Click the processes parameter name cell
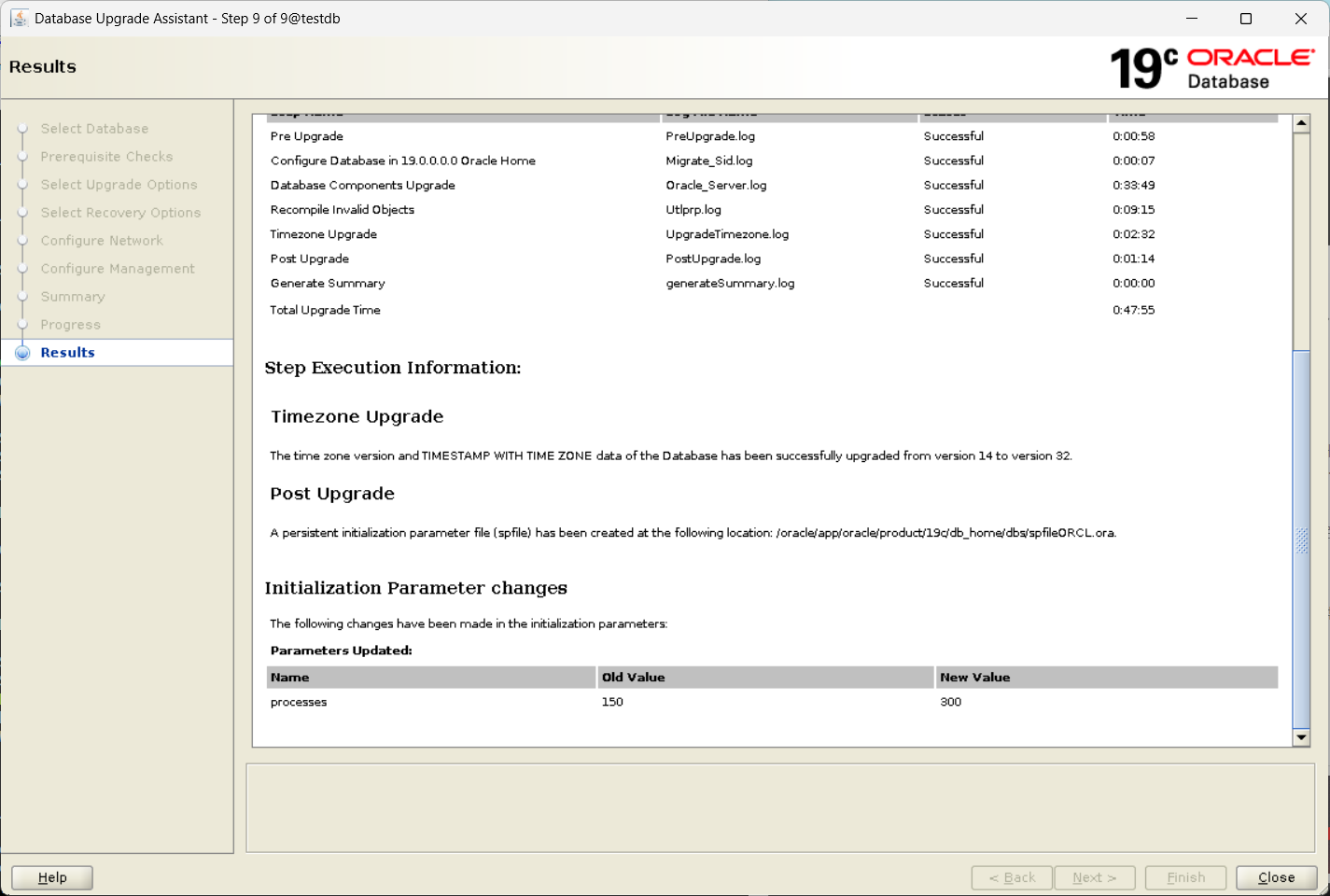 [299, 702]
